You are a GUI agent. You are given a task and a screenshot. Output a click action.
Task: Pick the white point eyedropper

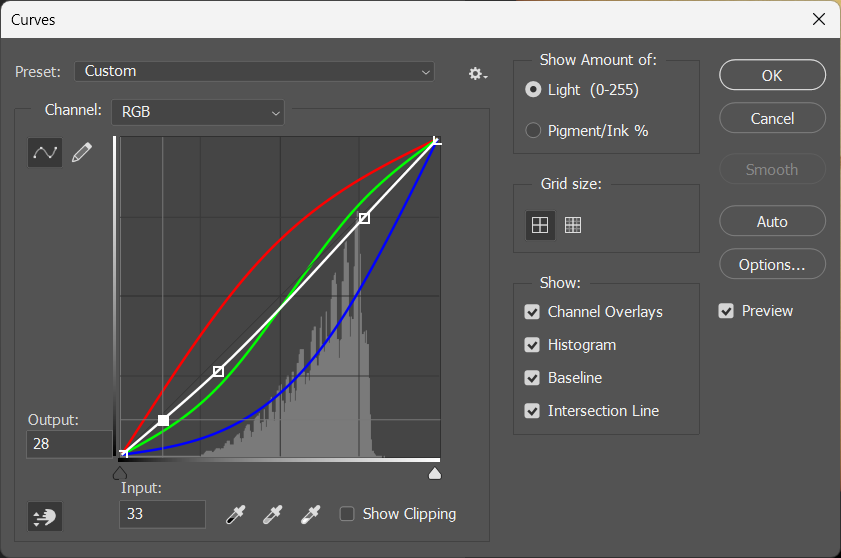click(x=311, y=515)
